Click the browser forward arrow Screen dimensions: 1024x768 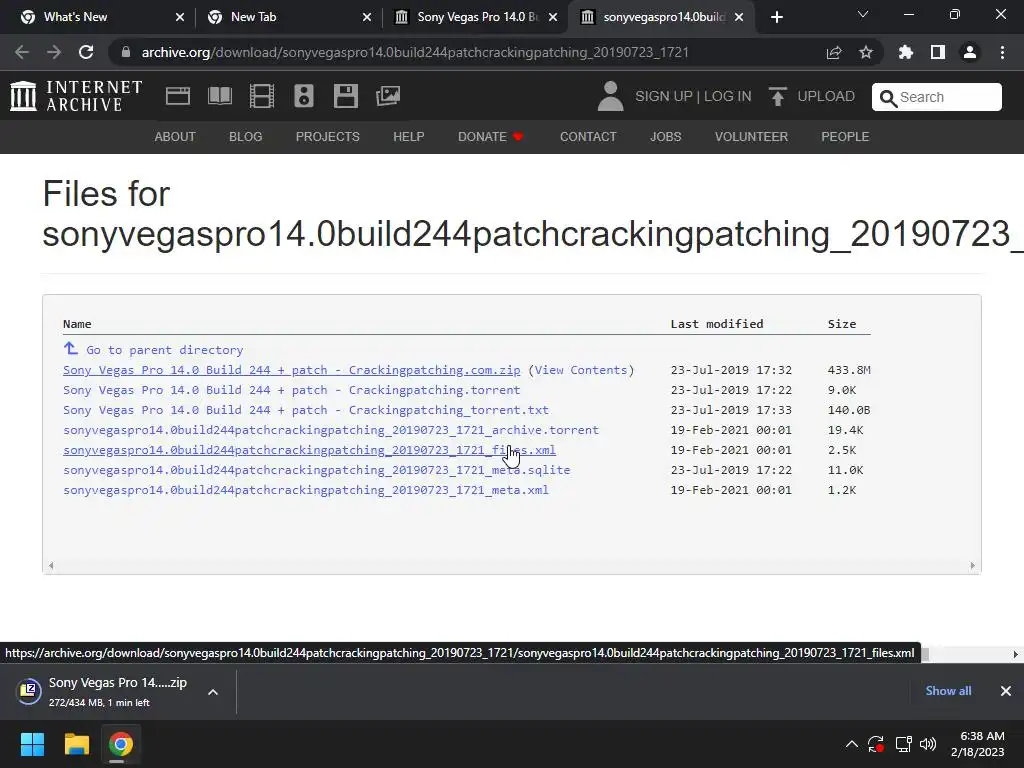coord(54,52)
